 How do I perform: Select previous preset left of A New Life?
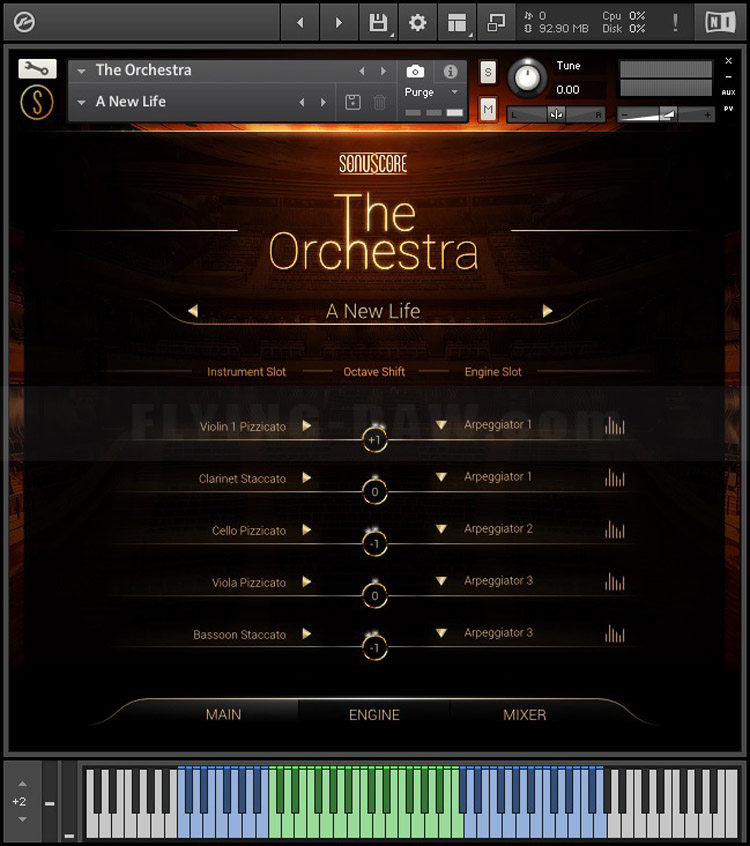193,311
